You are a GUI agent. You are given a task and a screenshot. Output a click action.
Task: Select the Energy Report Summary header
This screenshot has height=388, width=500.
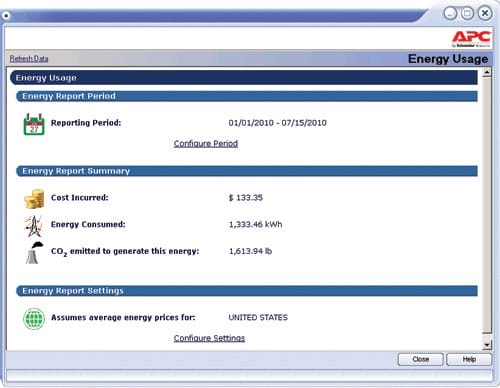click(x=247, y=171)
